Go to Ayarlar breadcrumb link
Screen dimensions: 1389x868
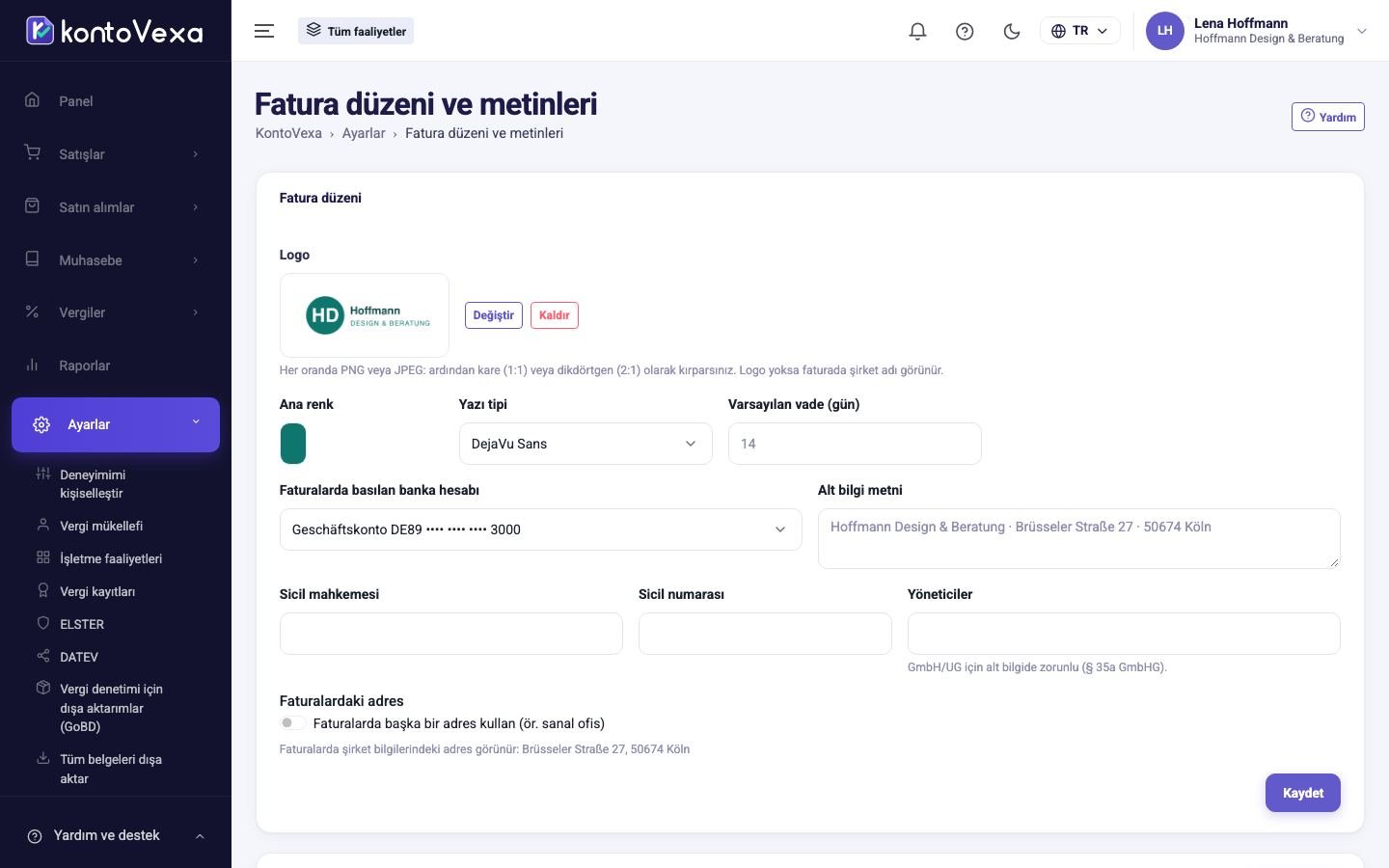364,133
